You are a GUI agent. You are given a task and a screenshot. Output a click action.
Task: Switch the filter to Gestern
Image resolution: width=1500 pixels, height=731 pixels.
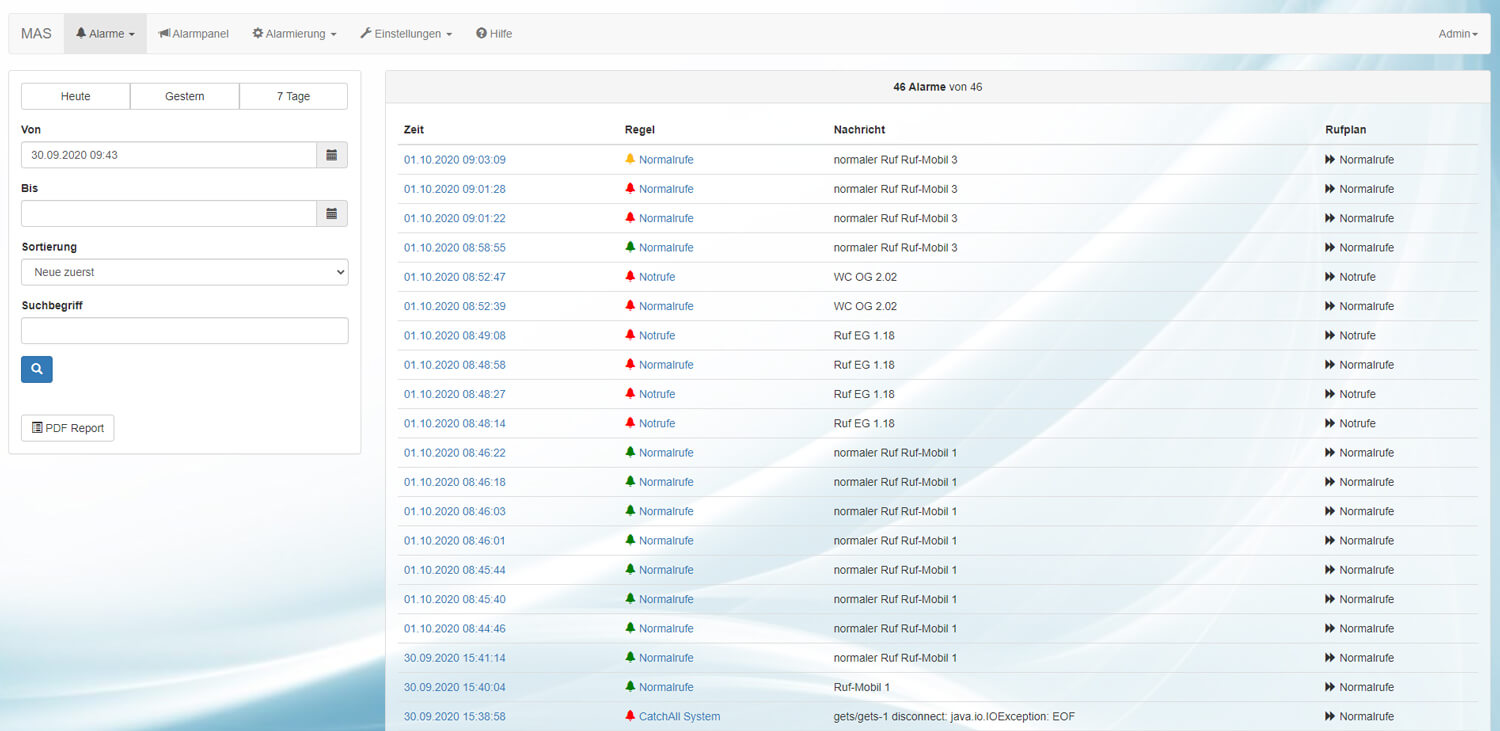[x=185, y=96]
